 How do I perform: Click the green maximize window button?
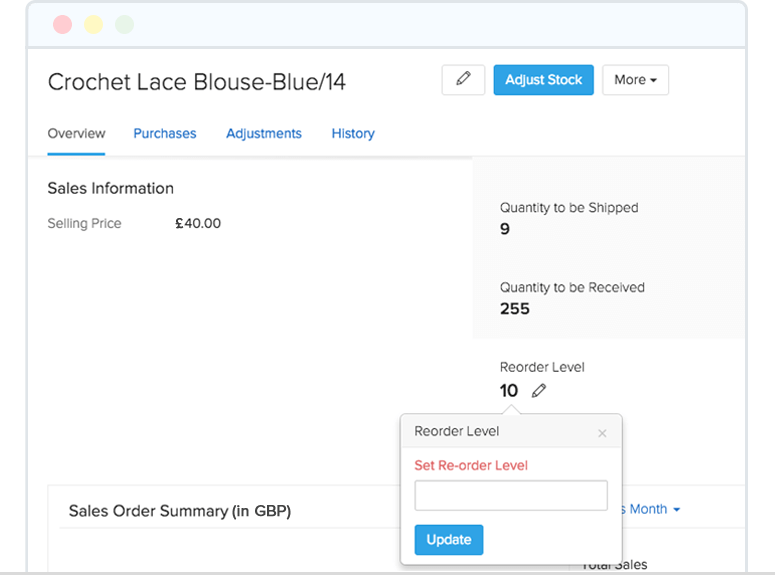[x=124, y=24]
